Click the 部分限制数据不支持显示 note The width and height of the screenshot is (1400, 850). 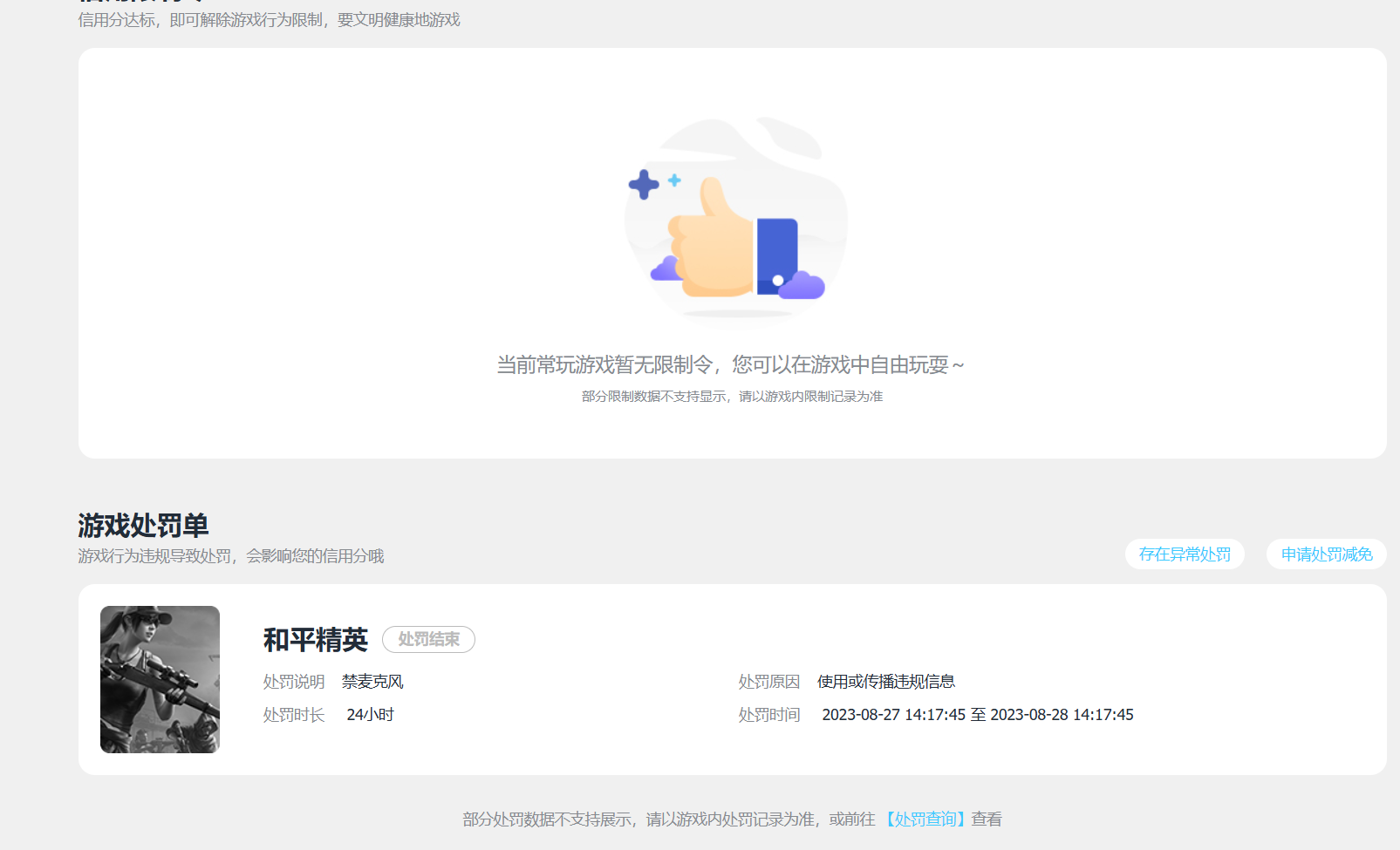(733, 397)
